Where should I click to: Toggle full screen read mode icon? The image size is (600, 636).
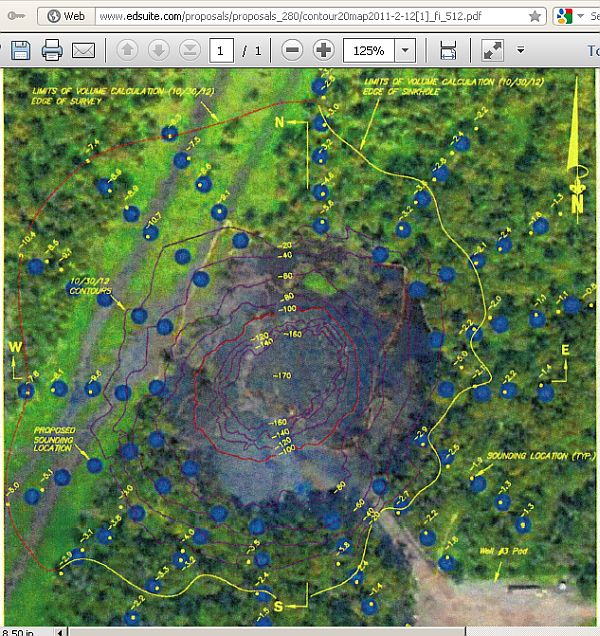(x=492, y=50)
